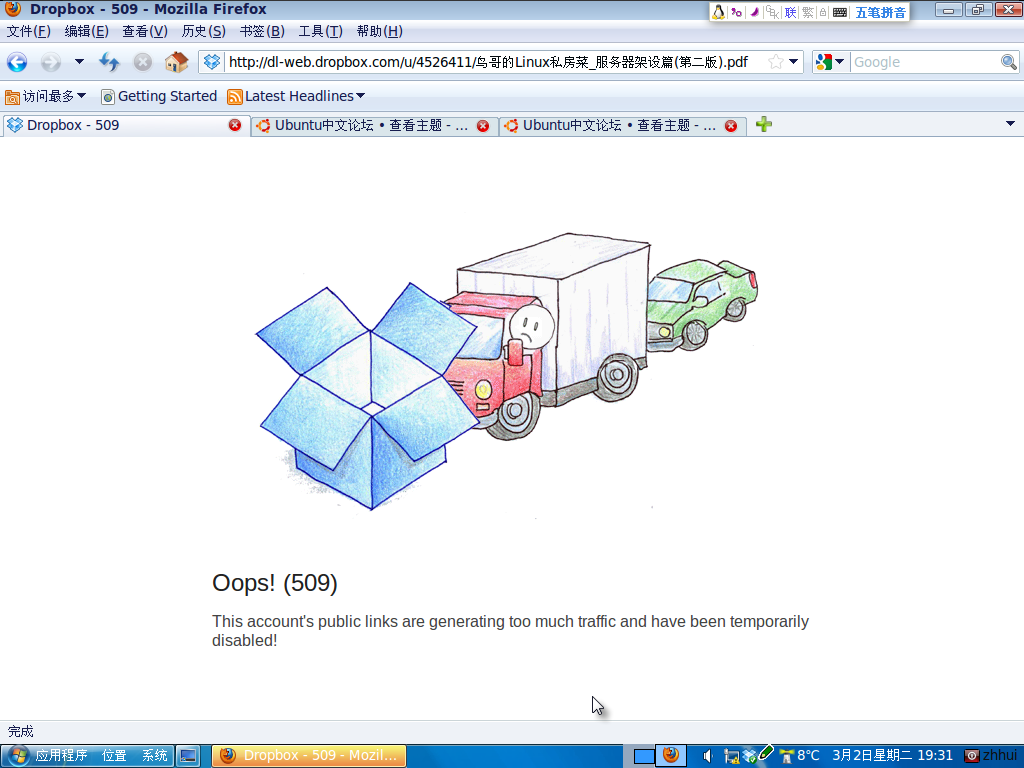Click the Dropbox tray icon
The height and width of the screenshot is (768, 1024).
pos(750,757)
